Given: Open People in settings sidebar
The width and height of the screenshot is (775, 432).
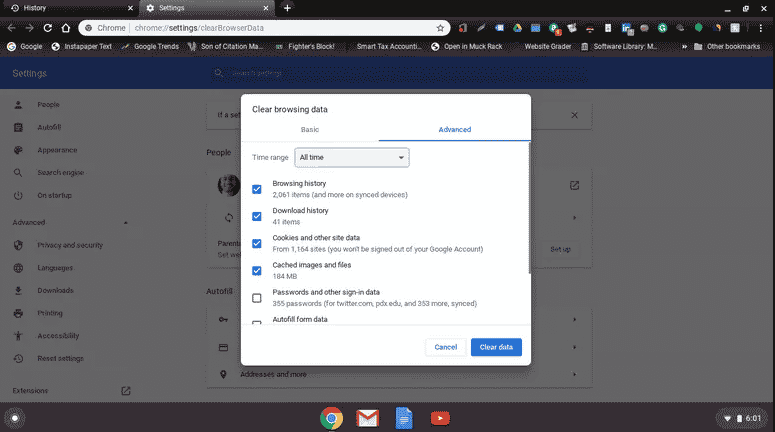Looking at the screenshot, I should 48,105.
